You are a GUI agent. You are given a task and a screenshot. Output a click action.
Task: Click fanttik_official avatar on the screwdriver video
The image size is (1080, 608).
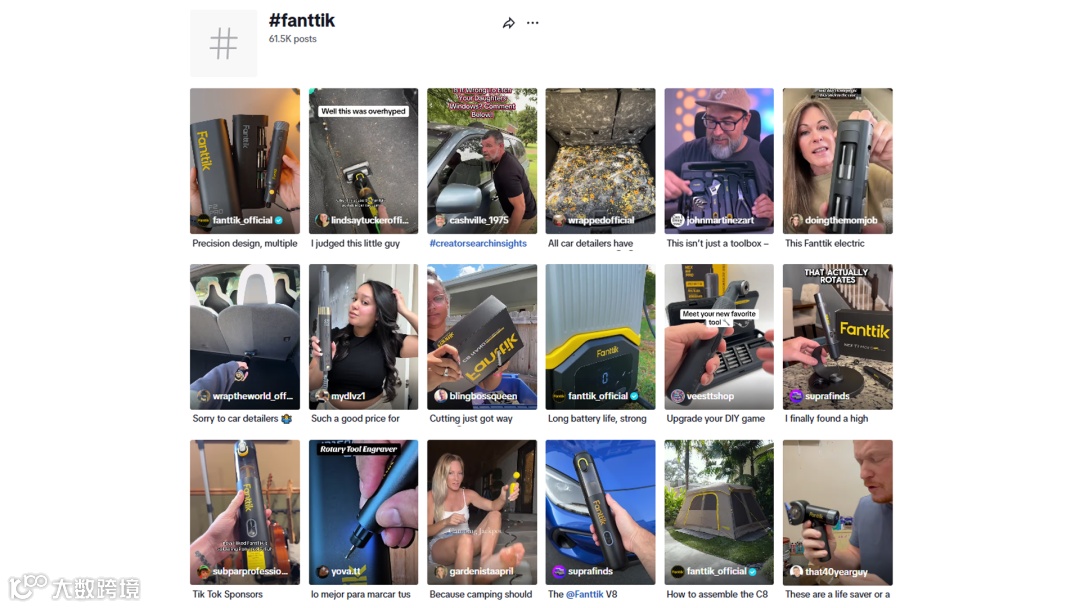pos(203,220)
